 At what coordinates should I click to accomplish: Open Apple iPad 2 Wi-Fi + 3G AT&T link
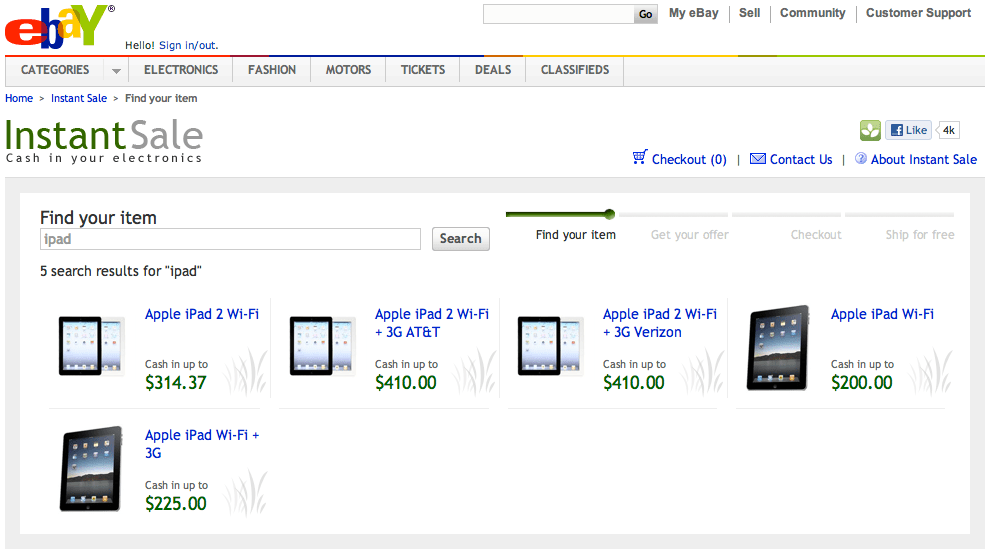coord(432,323)
